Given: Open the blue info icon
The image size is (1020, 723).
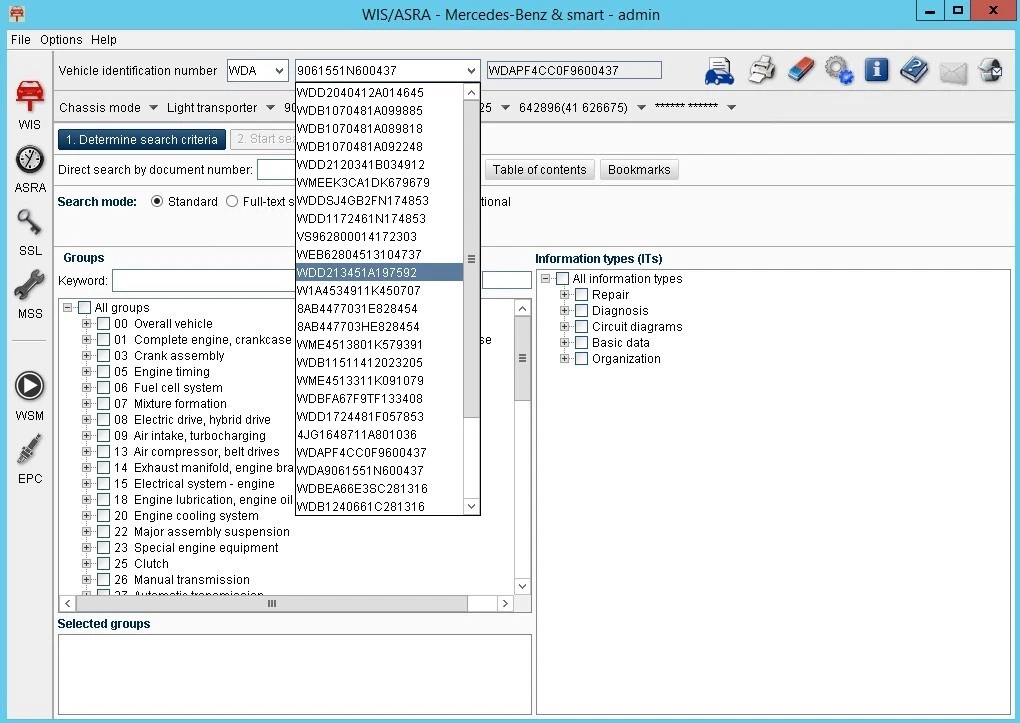Looking at the screenshot, I should [x=876, y=71].
